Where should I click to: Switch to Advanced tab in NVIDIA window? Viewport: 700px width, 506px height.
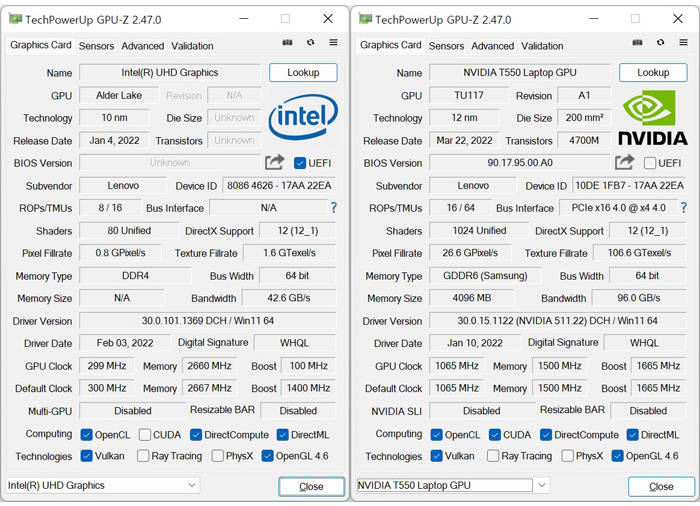(492, 46)
